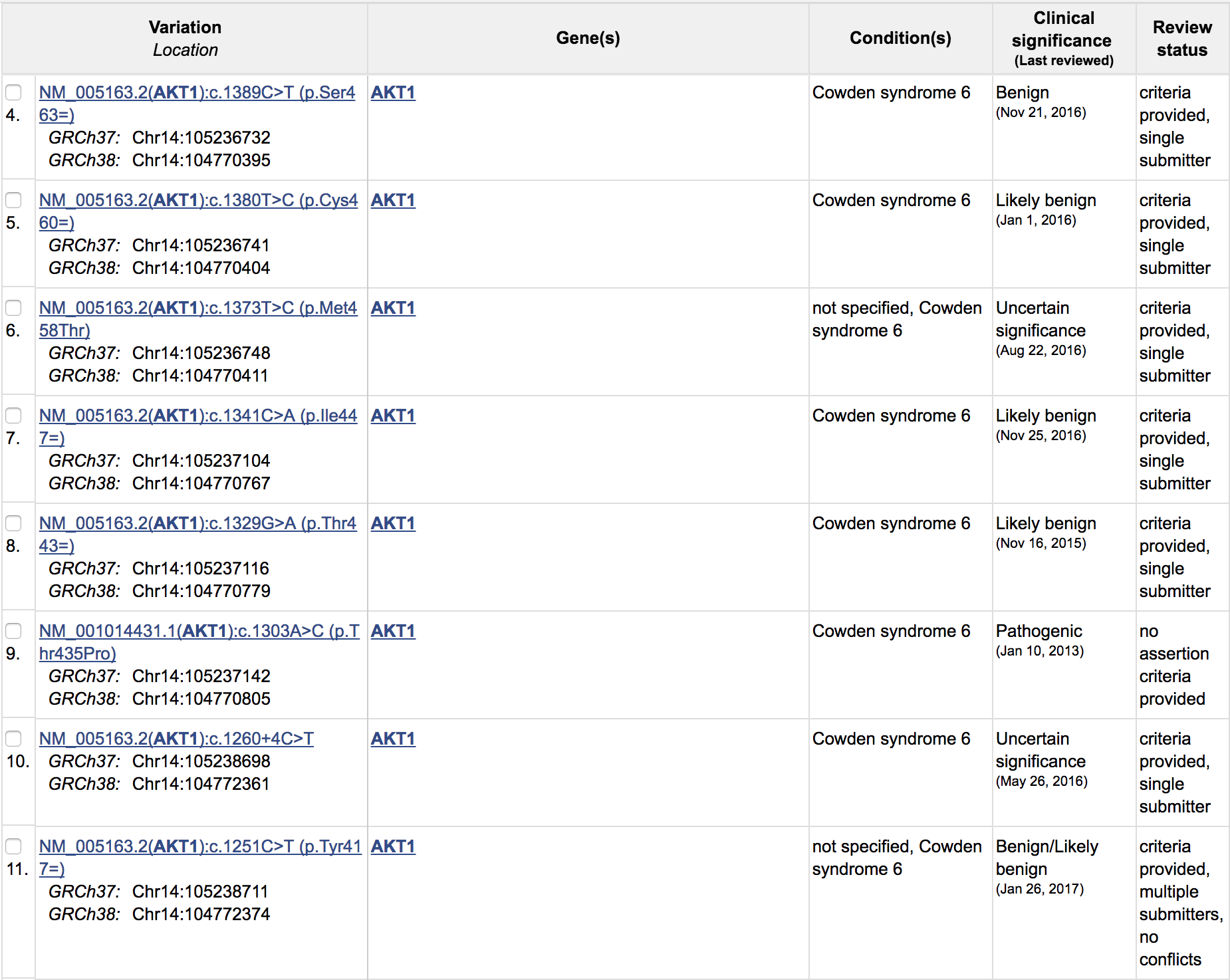Open the AKT1 gene link for Pathogenic row
This screenshot has width=1230, height=980.
tap(393, 631)
